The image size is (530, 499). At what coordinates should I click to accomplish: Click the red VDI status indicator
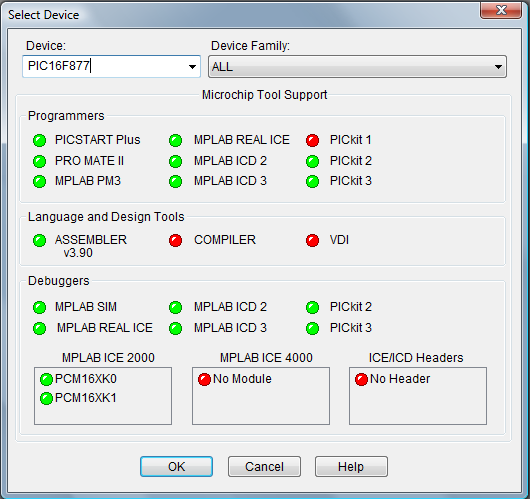(x=312, y=240)
